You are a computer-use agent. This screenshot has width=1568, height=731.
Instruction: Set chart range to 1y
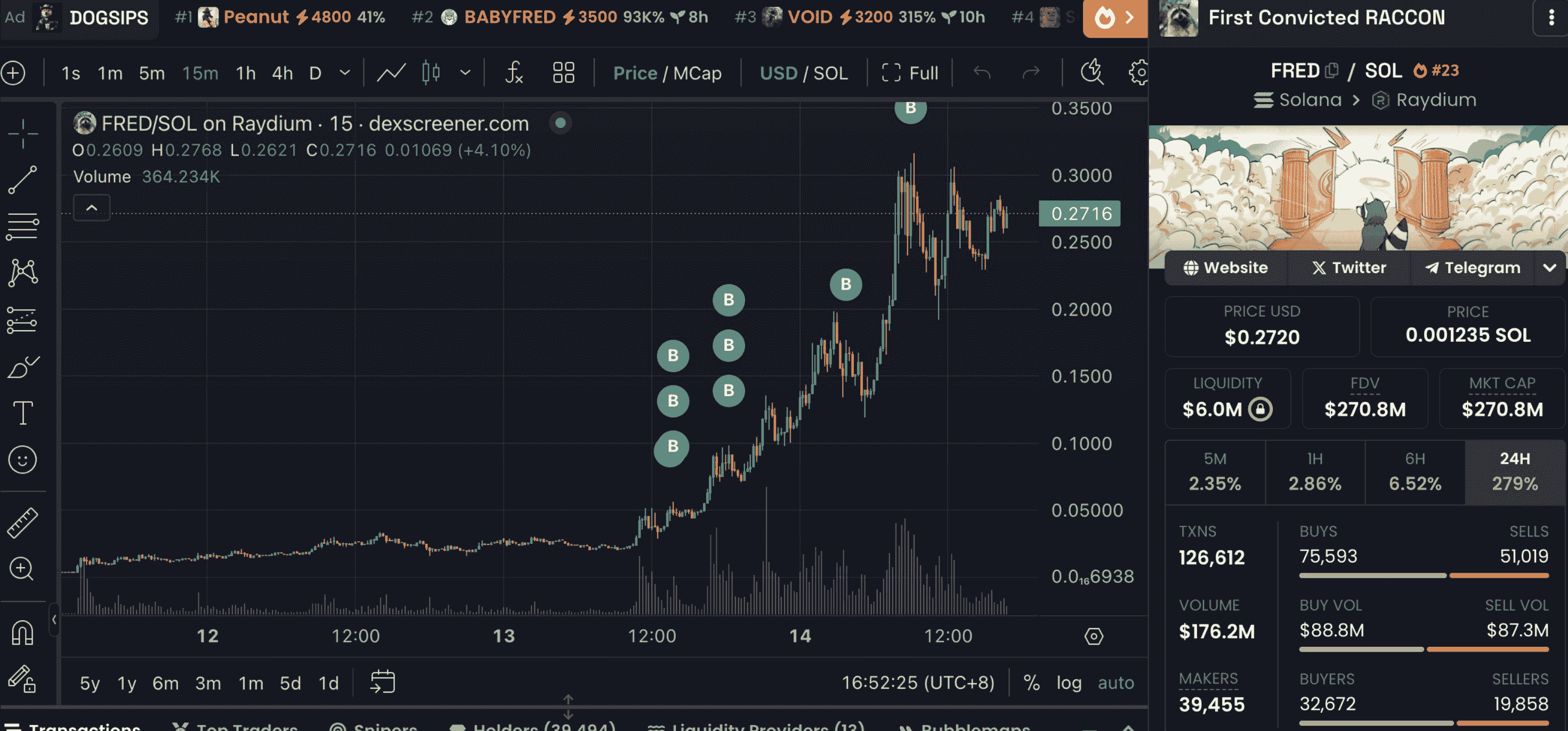127,683
